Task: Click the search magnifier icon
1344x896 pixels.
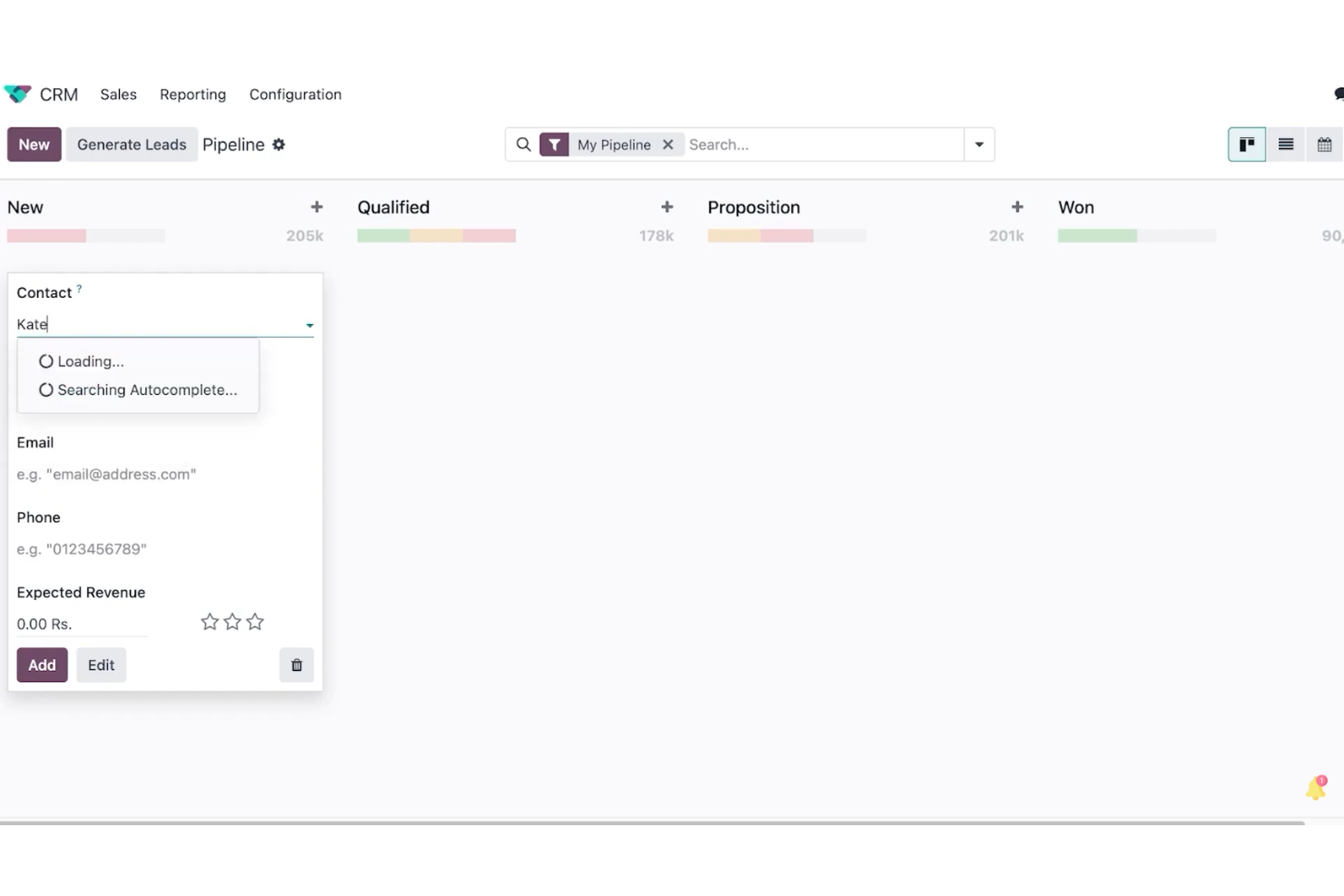Action: tap(524, 144)
